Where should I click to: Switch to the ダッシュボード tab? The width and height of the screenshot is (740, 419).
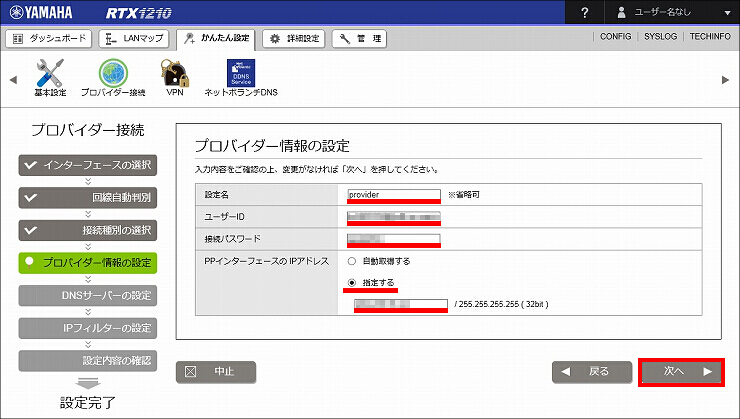[50, 39]
